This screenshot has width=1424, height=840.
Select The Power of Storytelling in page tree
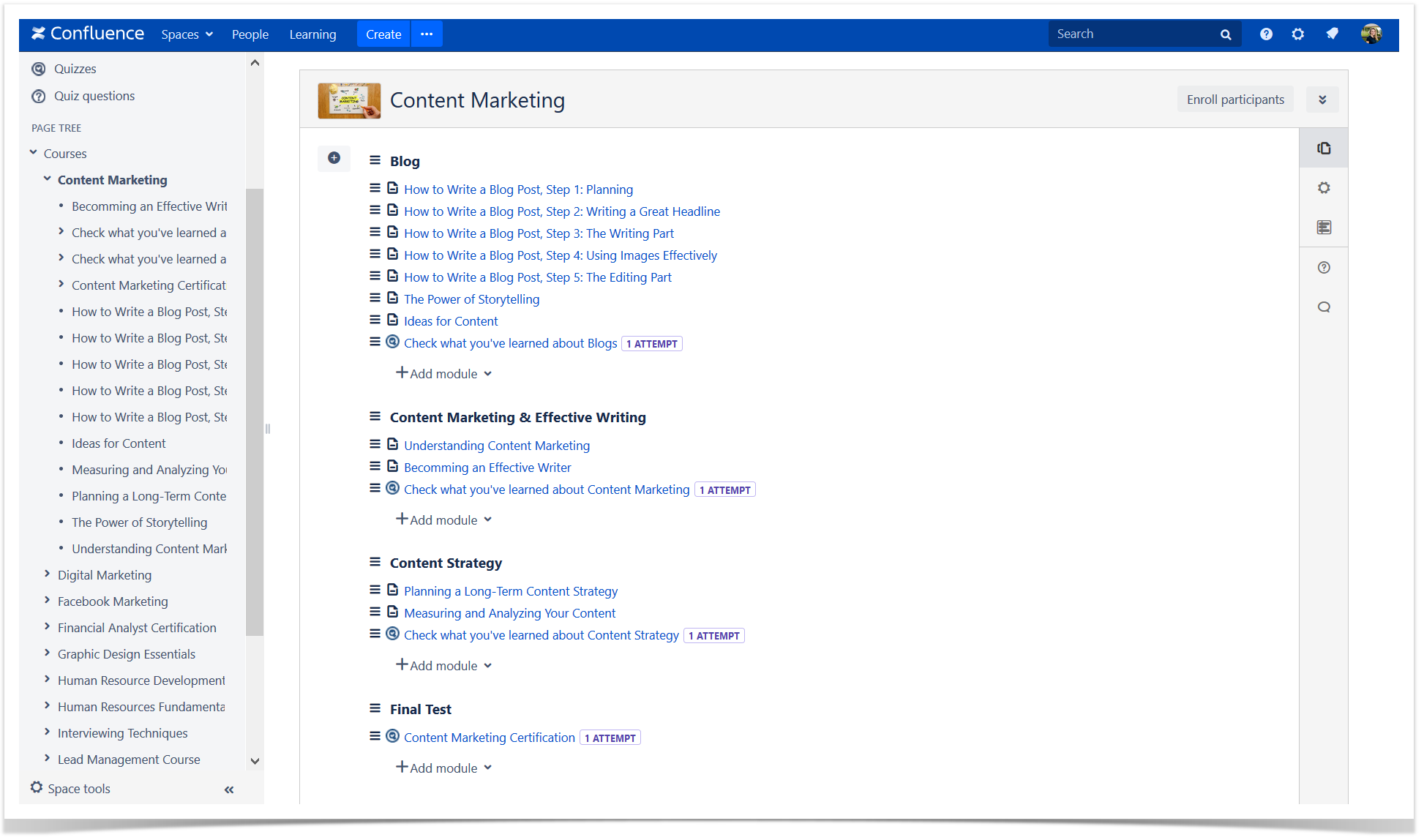pyautogui.click(x=139, y=522)
